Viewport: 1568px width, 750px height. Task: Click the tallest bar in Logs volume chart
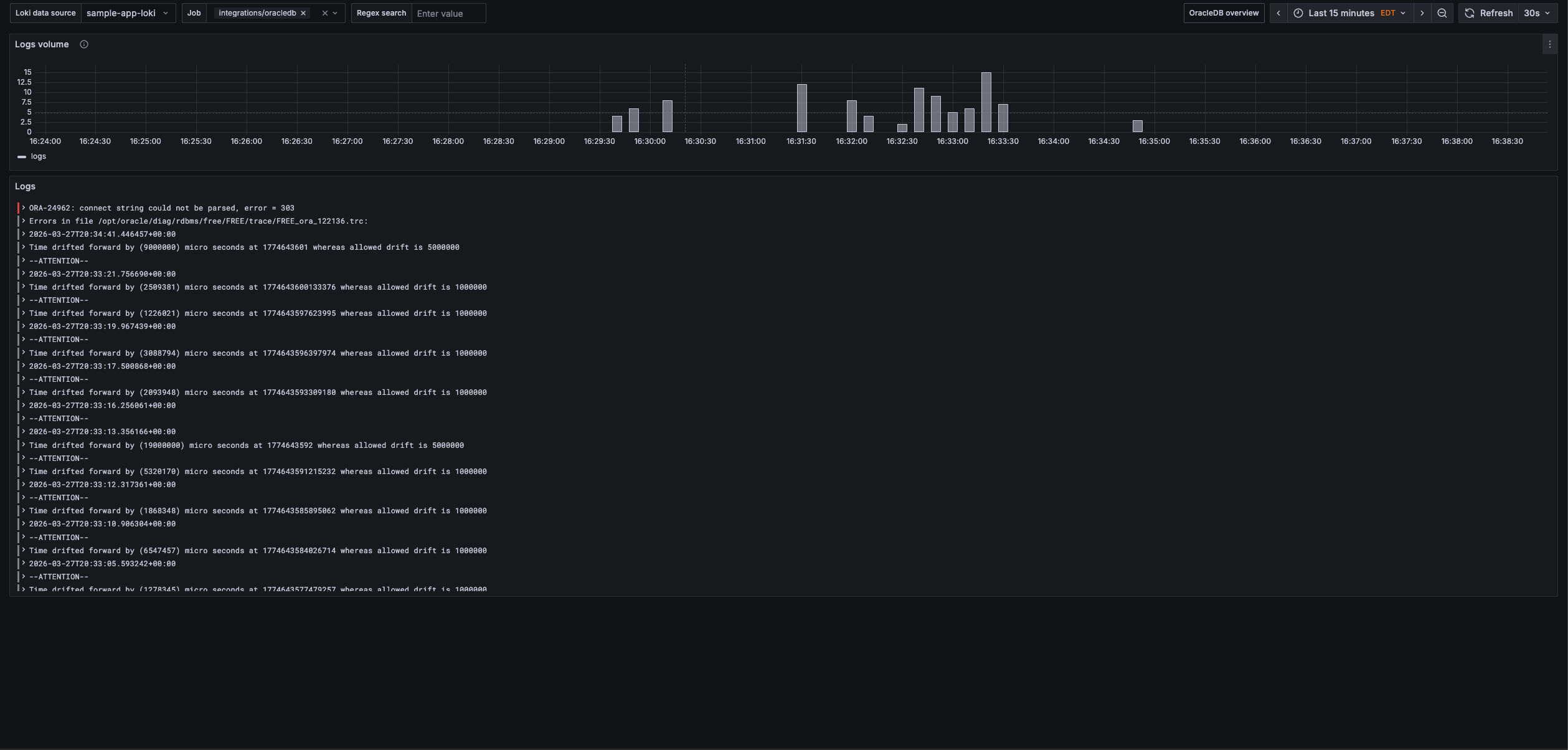click(x=986, y=102)
